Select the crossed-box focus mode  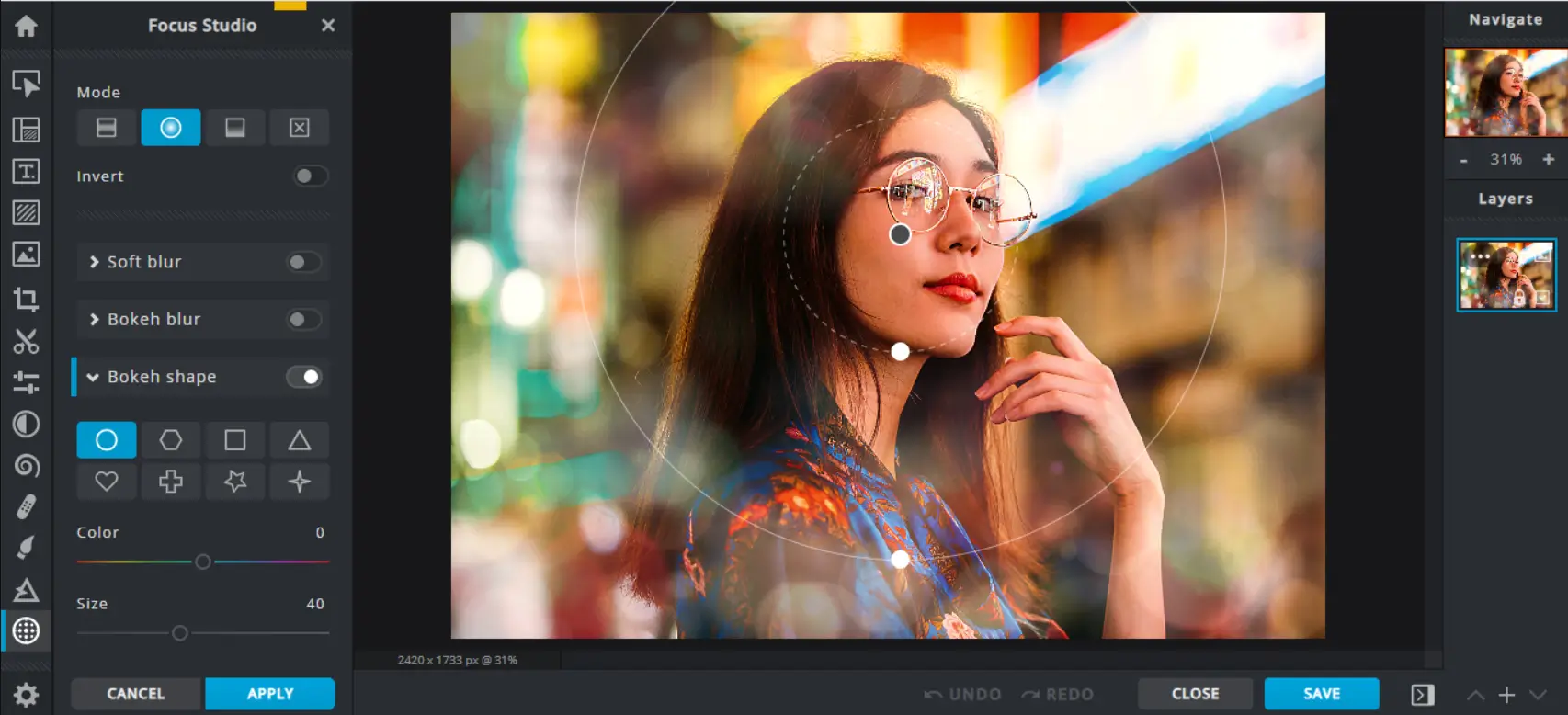pos(300,128)
